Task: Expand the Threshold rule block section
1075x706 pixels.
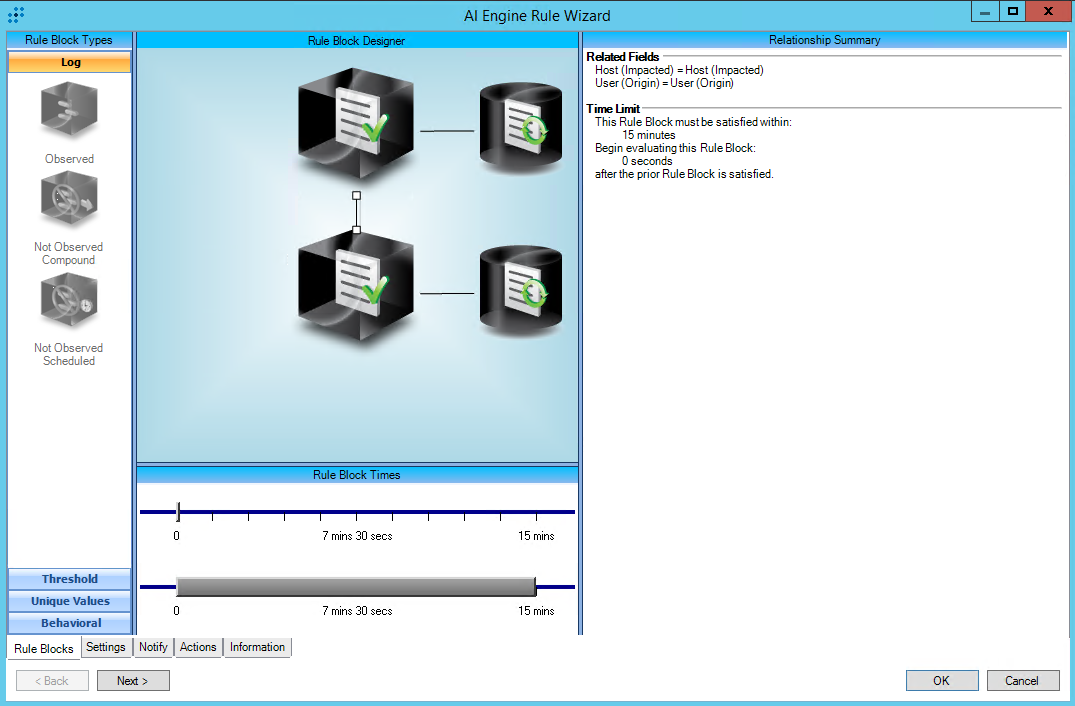Action: (70, 579)
